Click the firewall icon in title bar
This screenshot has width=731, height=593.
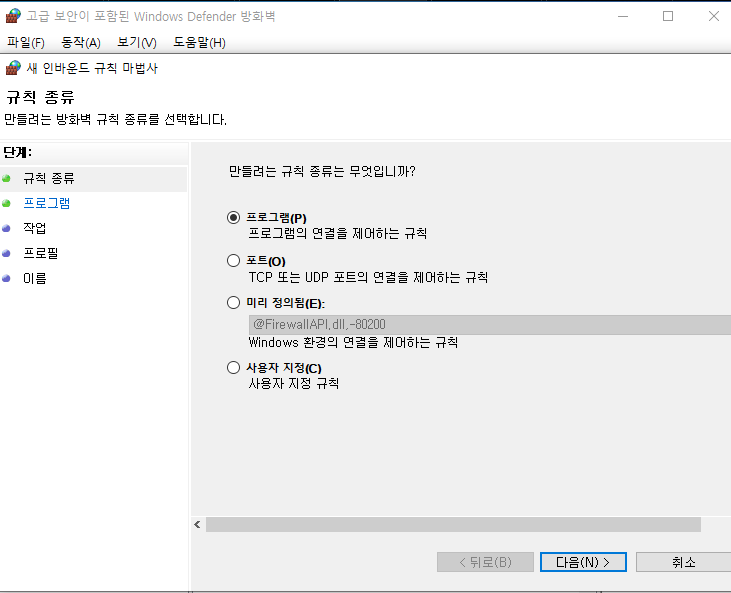pos(13,16)
